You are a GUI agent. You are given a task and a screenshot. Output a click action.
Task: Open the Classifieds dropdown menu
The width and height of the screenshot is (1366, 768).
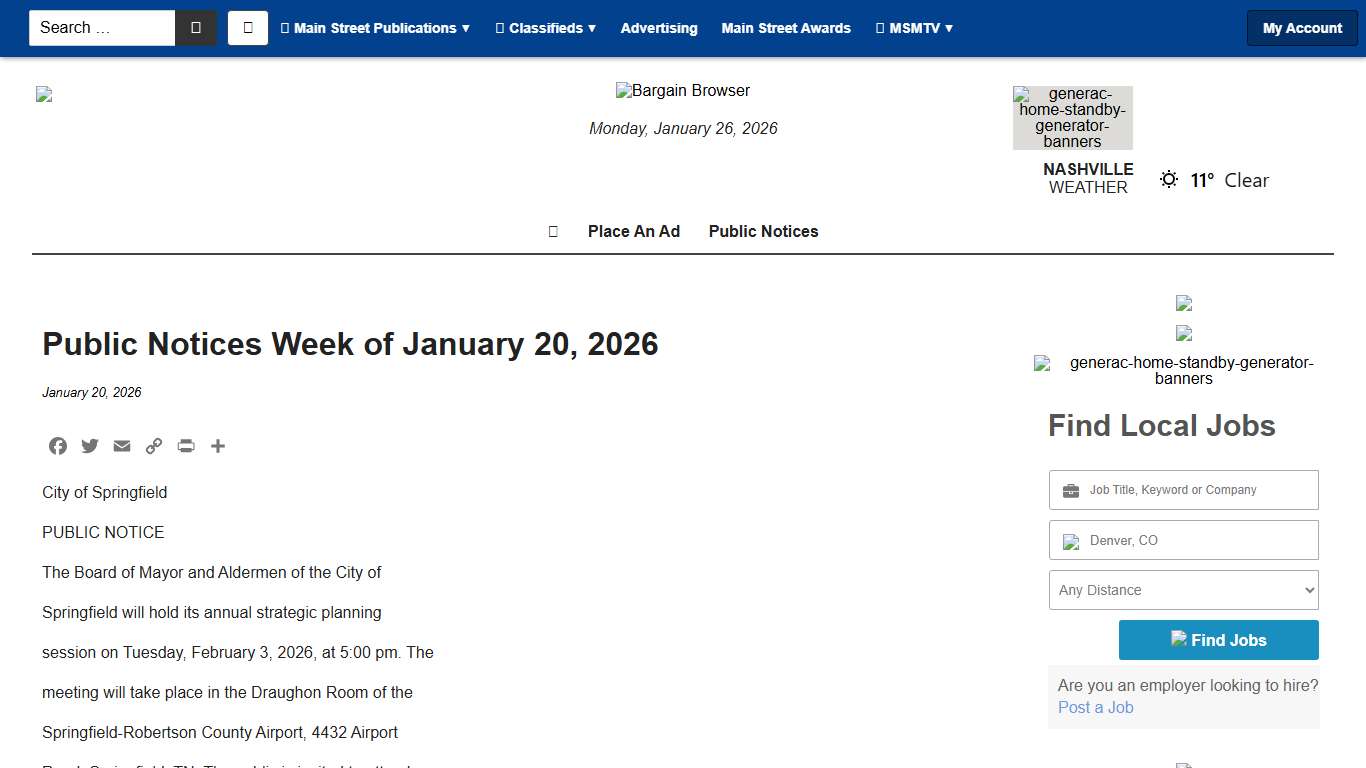tap(546, 28)
